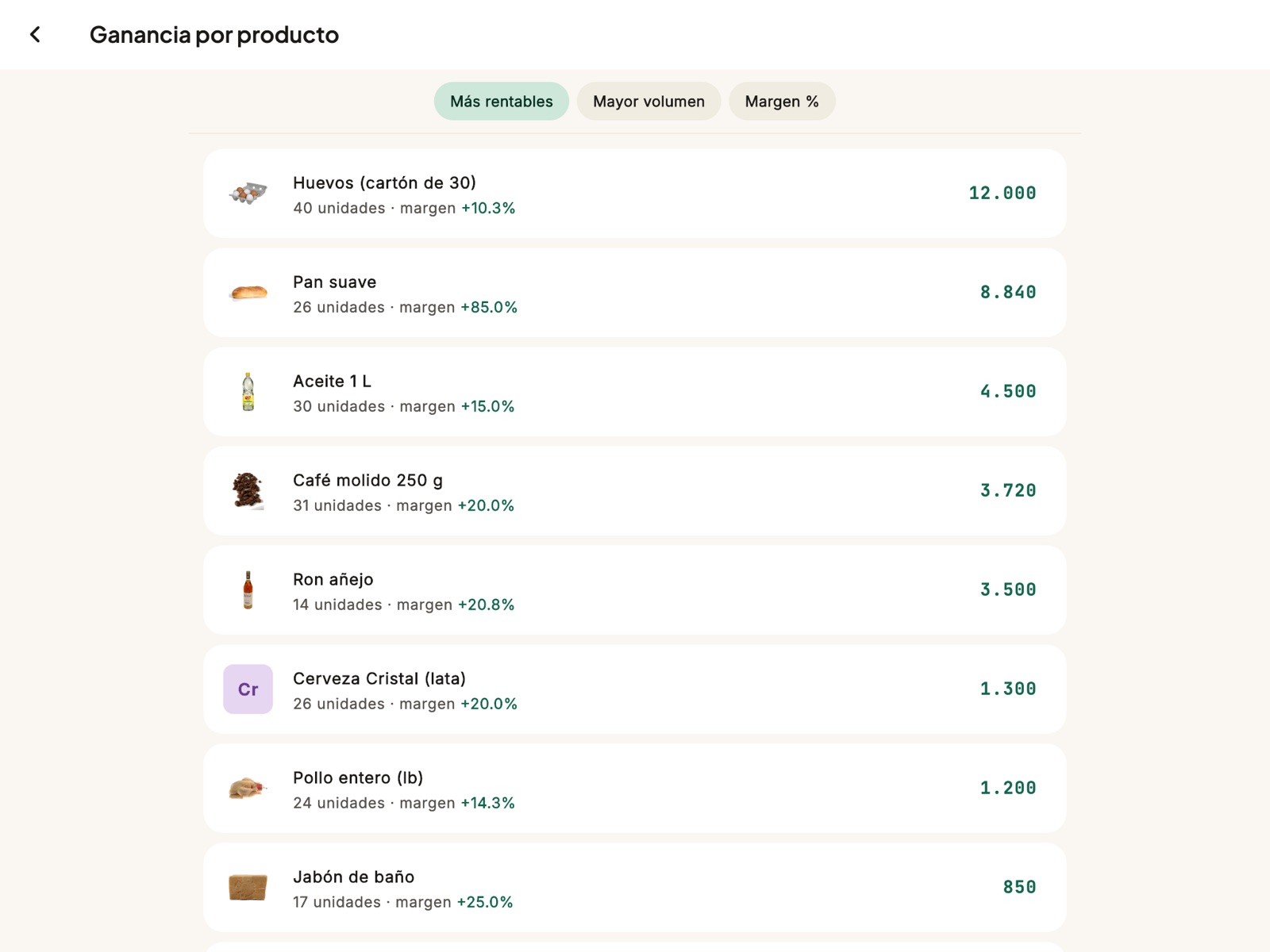Open the Aceite 1 L product name
Screen dimensions: 1270x952
[x=332, y=381]
